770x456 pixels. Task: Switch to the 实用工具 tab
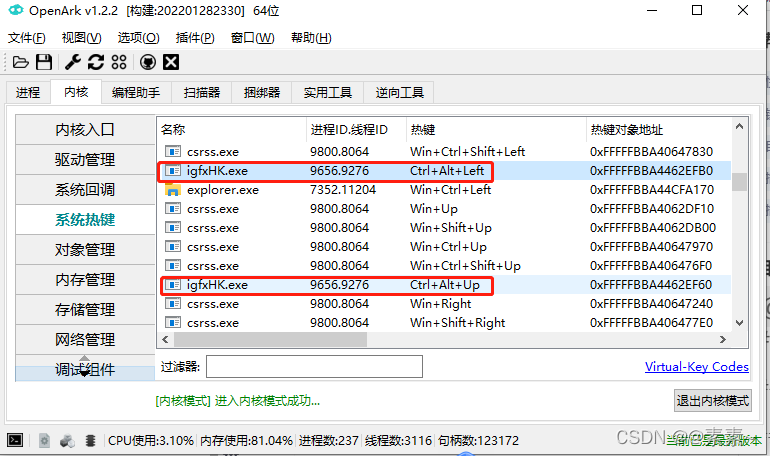click(328, 93)
